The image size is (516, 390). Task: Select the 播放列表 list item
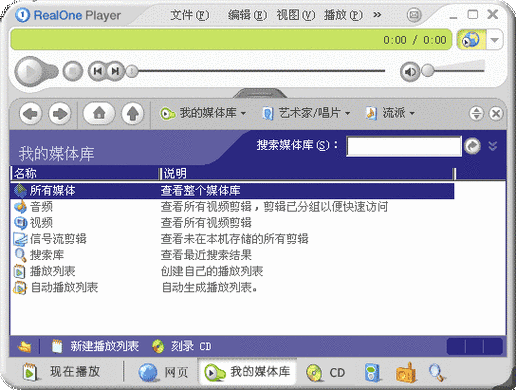pyautogui.click(x=53, y=271)
